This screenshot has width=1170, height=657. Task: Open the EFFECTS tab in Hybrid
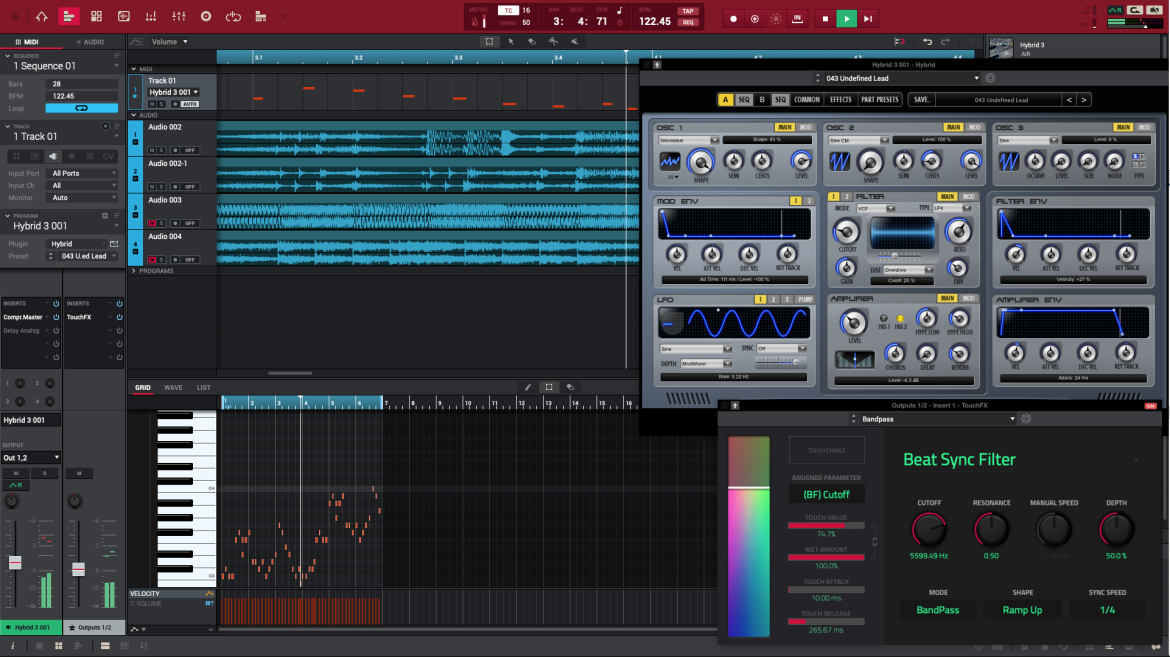point(840,99)
